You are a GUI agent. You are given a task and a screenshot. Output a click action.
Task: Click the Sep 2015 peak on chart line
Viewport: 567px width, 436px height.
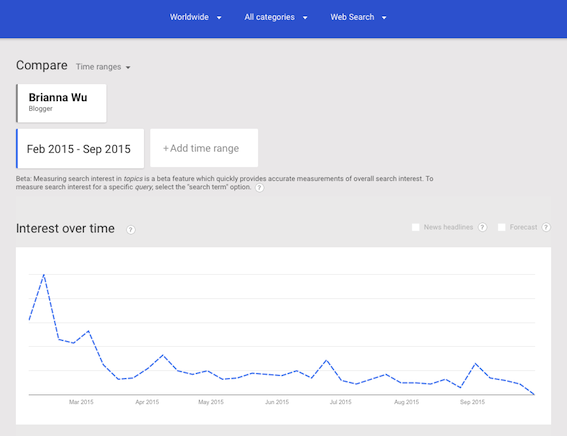pos(475,363)
